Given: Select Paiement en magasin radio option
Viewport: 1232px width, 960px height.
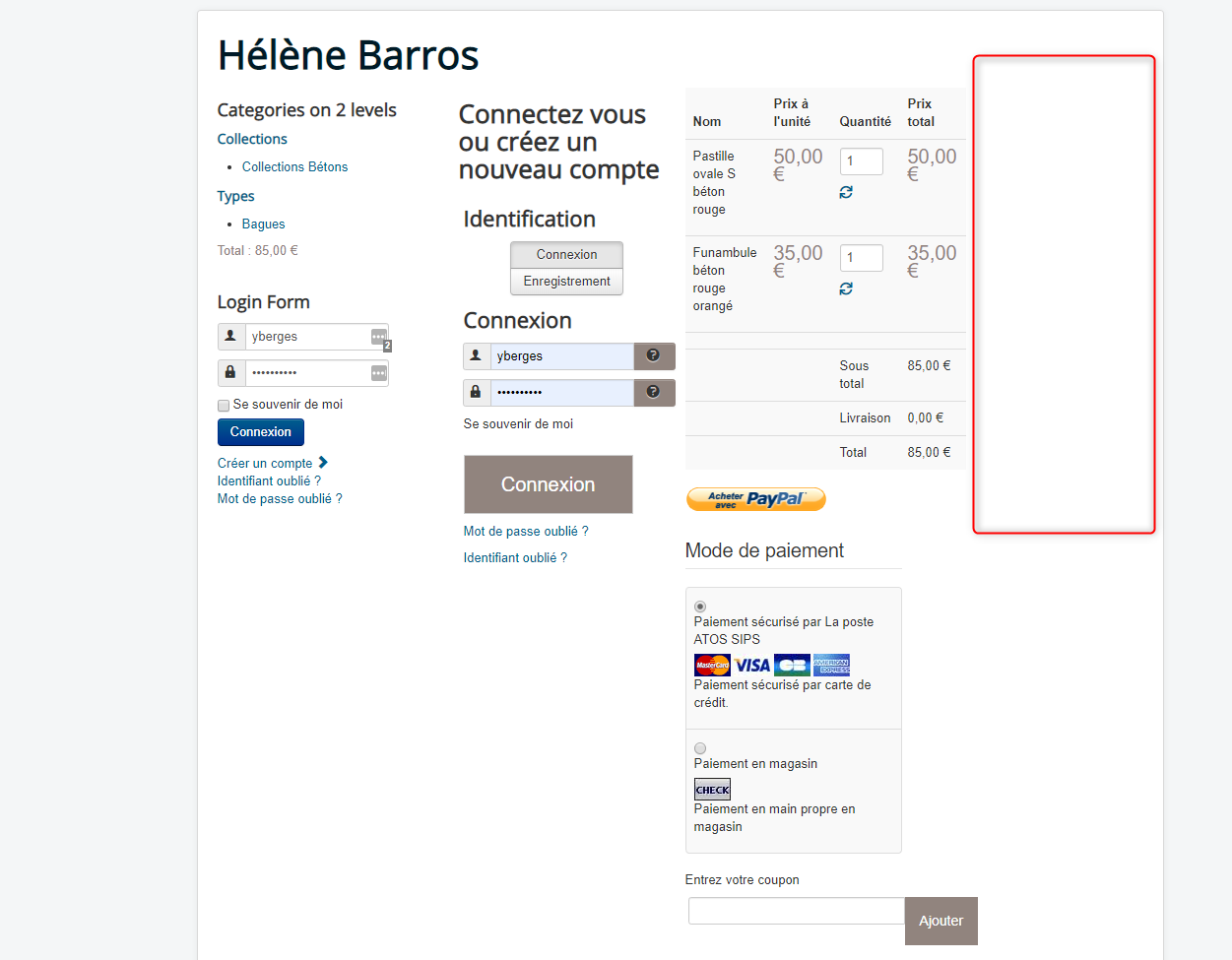Looking at the screenshot, I should pos(700,748).
